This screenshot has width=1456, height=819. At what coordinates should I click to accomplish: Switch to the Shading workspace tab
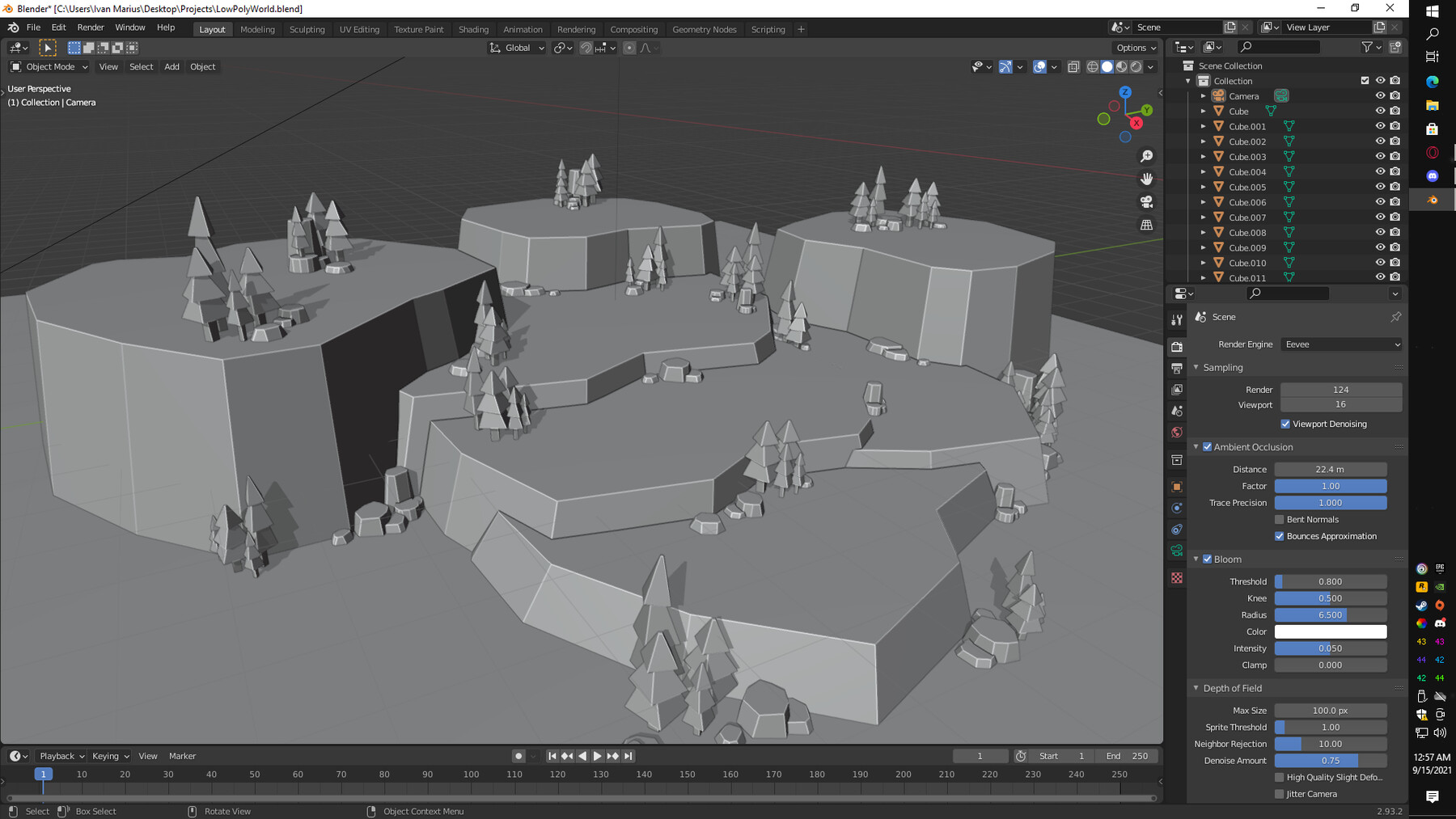[474, 29]
